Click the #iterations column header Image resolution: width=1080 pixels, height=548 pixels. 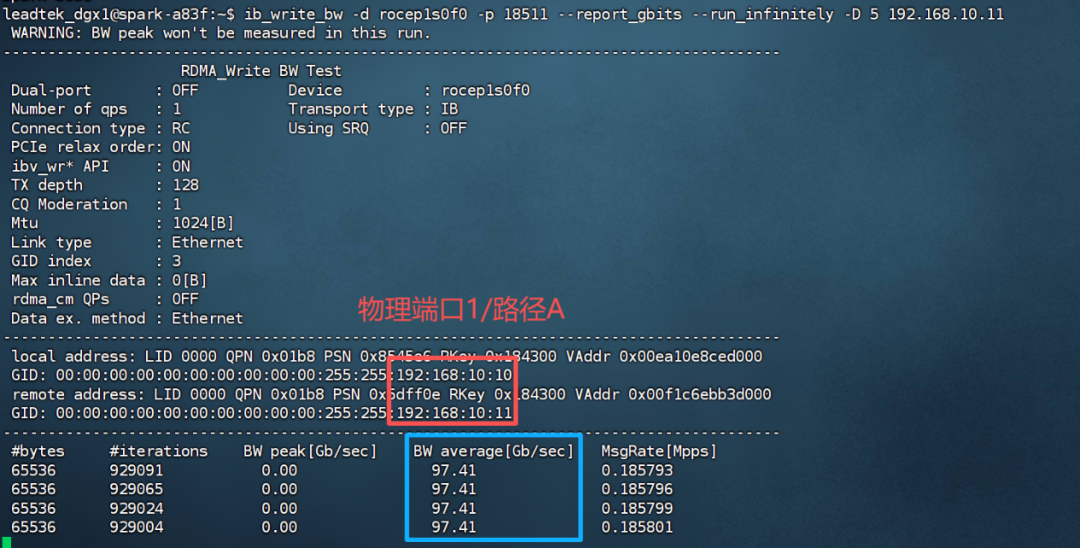click(158, 451)
